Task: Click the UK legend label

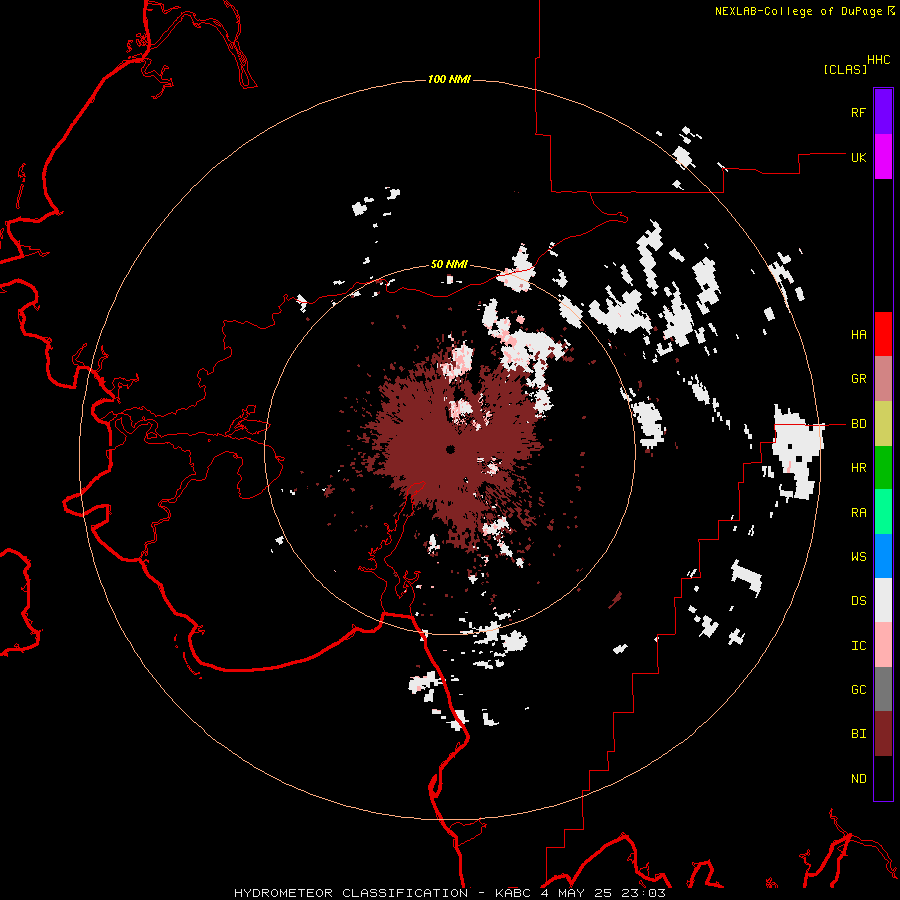Action: point(858,157)
